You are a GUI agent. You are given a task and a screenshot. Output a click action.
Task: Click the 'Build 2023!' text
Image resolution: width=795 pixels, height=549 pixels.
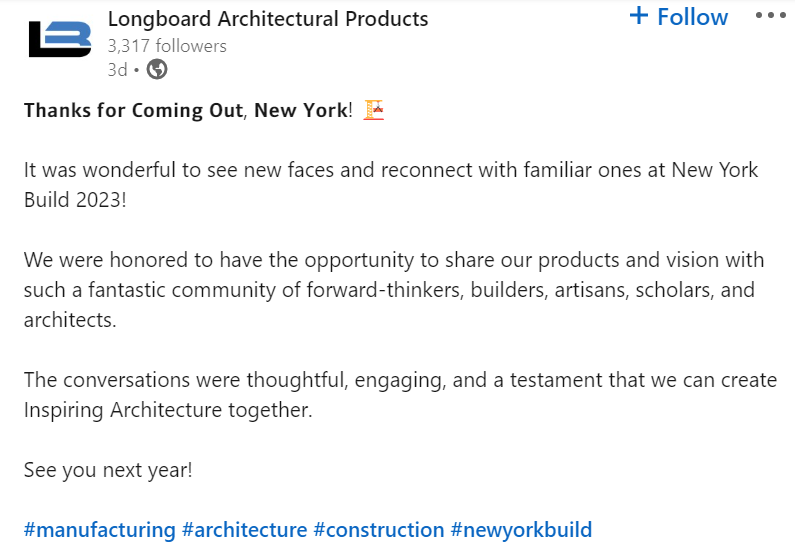[75, 200]
